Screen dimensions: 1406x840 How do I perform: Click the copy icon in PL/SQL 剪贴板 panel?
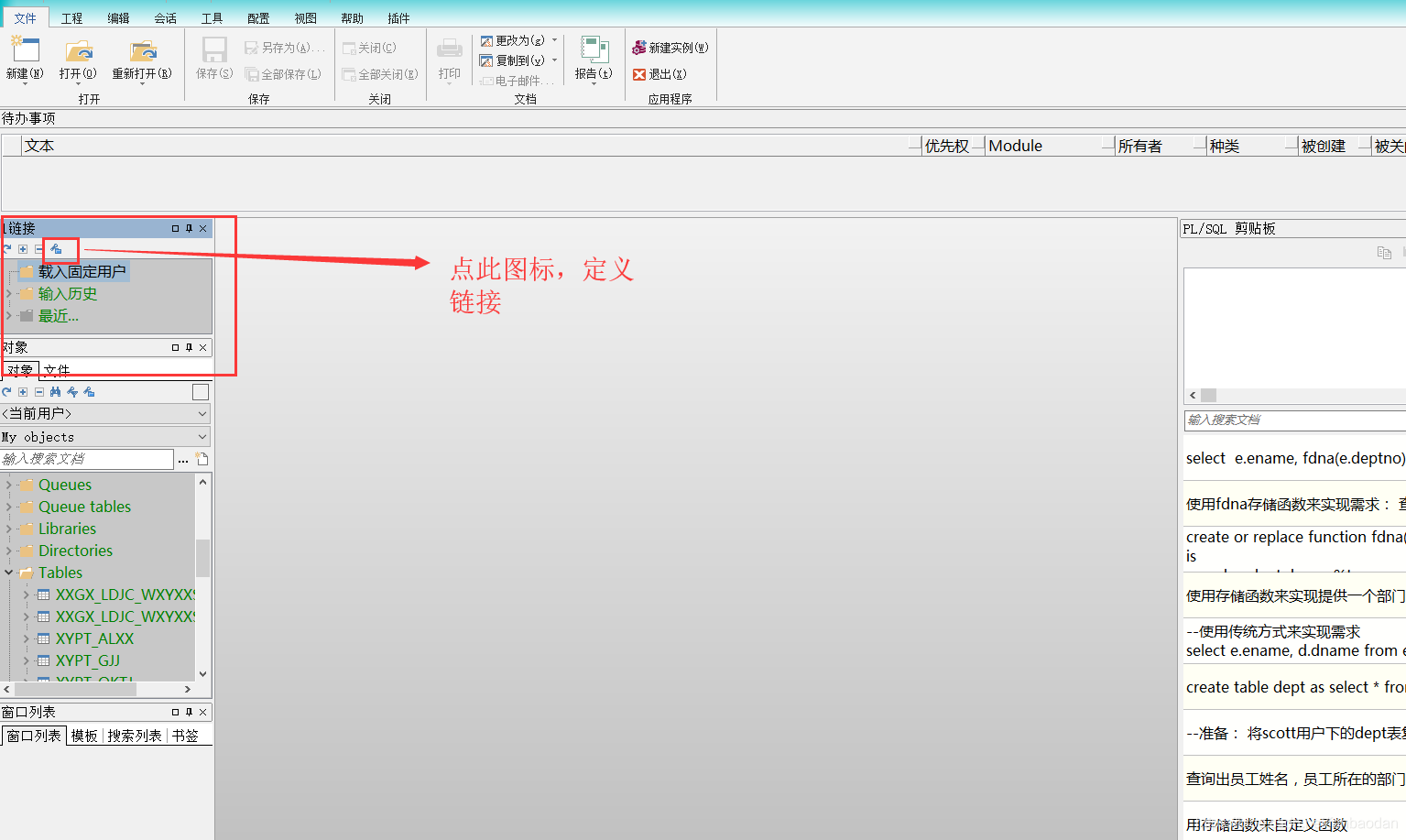click(1384, 252)
